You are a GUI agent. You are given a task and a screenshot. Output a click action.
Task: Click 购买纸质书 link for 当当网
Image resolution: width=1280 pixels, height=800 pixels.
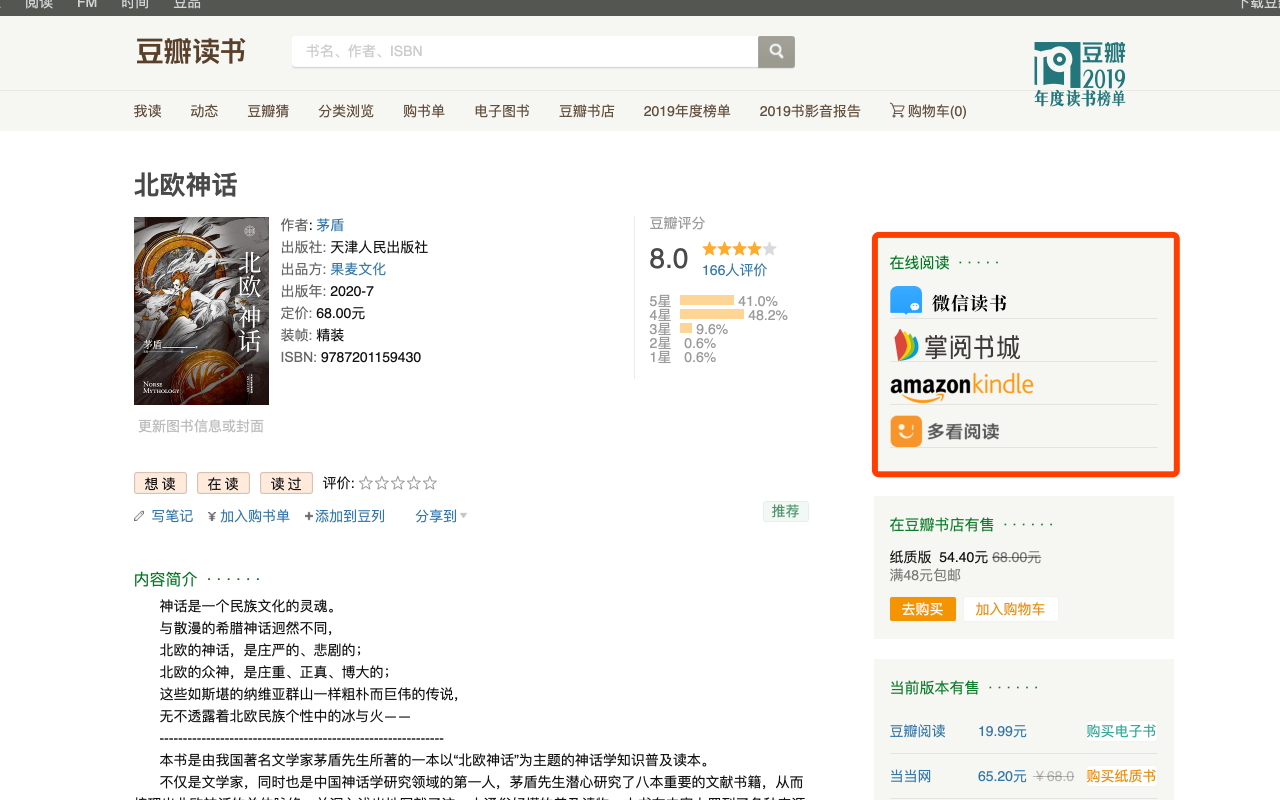[x=1121, y=776]
